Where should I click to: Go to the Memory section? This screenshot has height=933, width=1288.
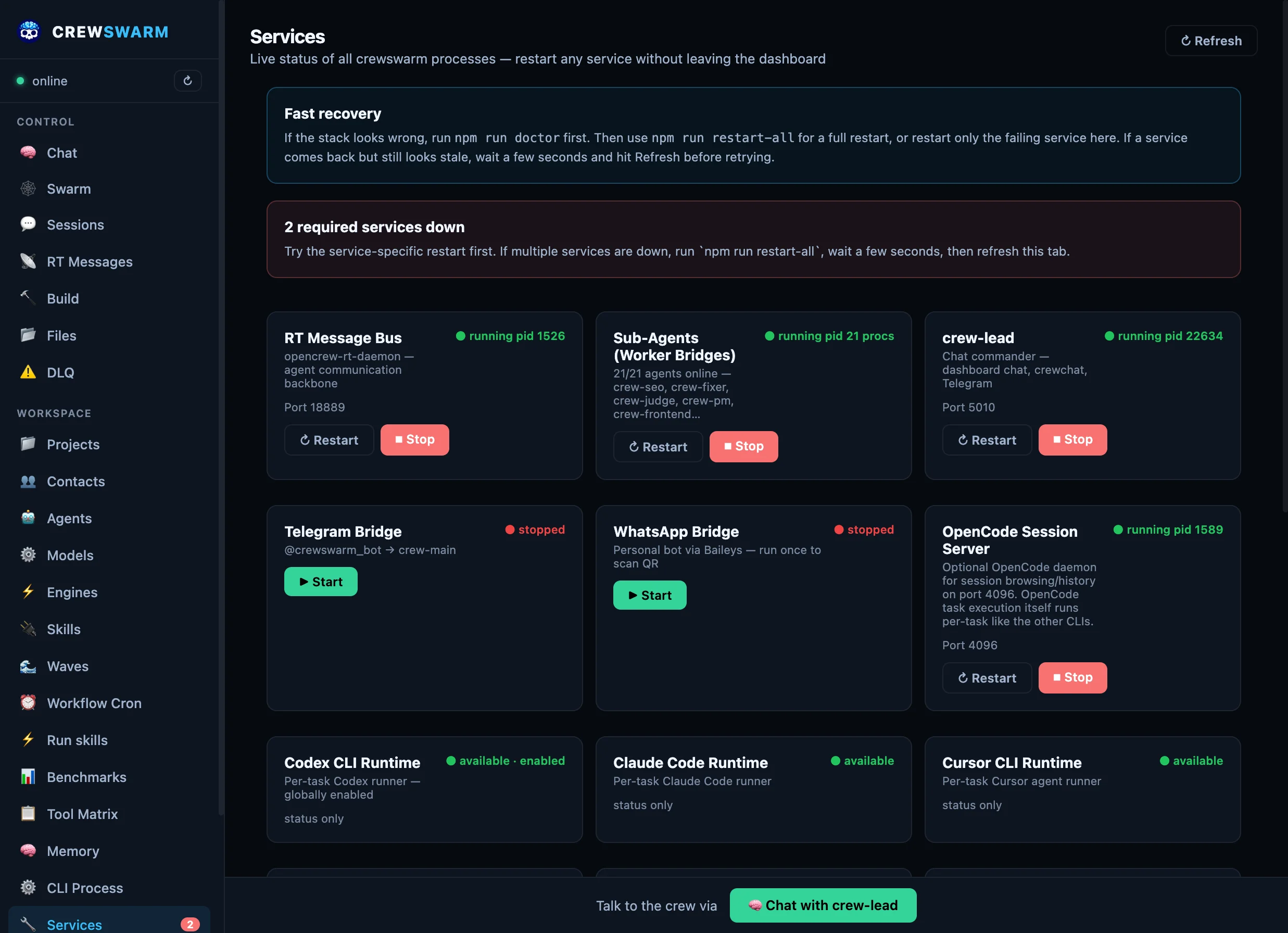tap(73, 851)
